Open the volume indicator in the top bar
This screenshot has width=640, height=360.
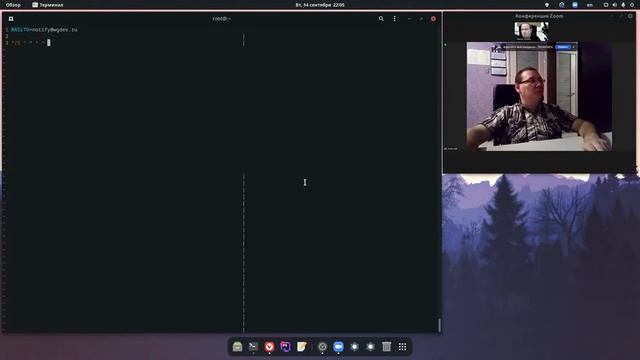click(x=615, y=5)
